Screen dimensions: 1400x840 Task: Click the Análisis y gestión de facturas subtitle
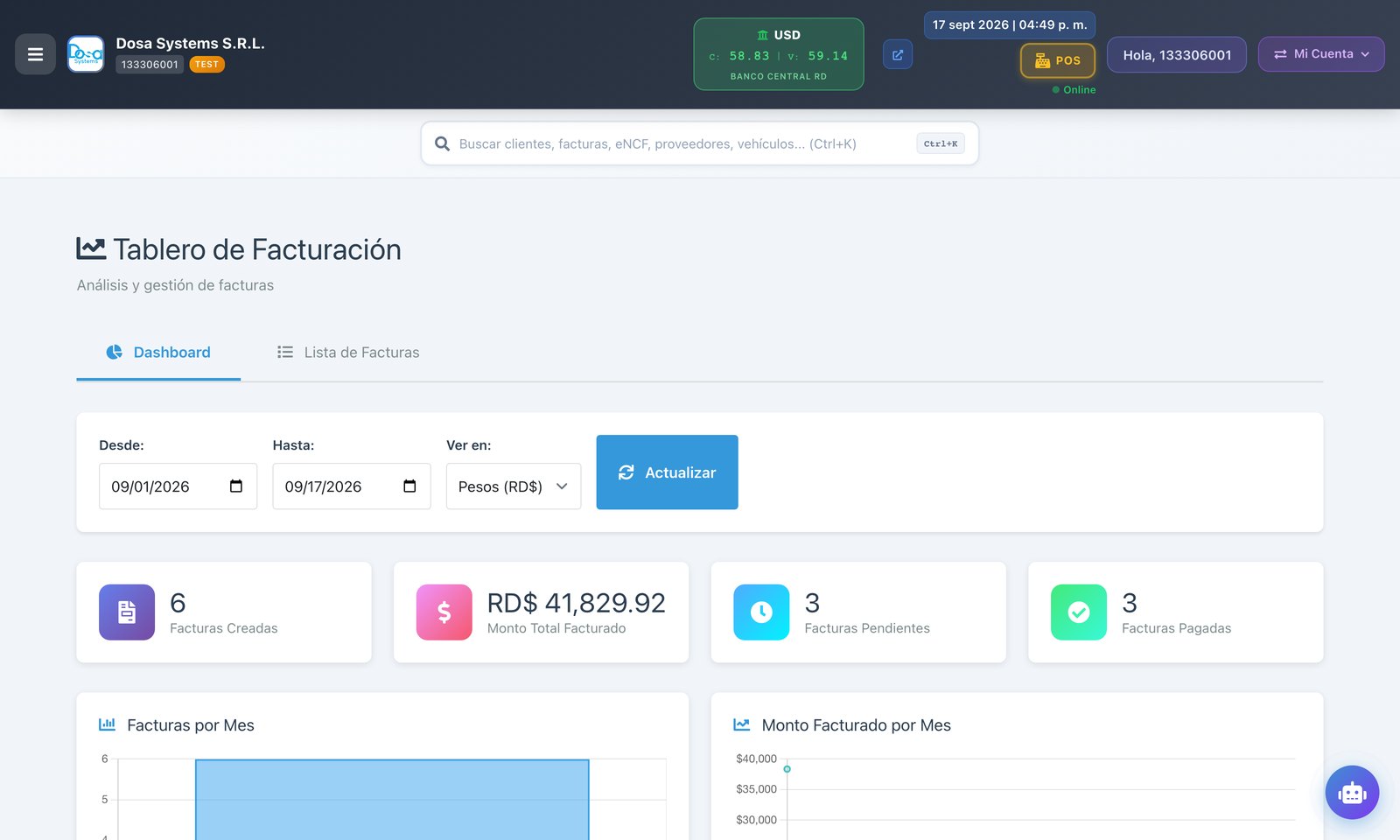(x=175, y=285)
